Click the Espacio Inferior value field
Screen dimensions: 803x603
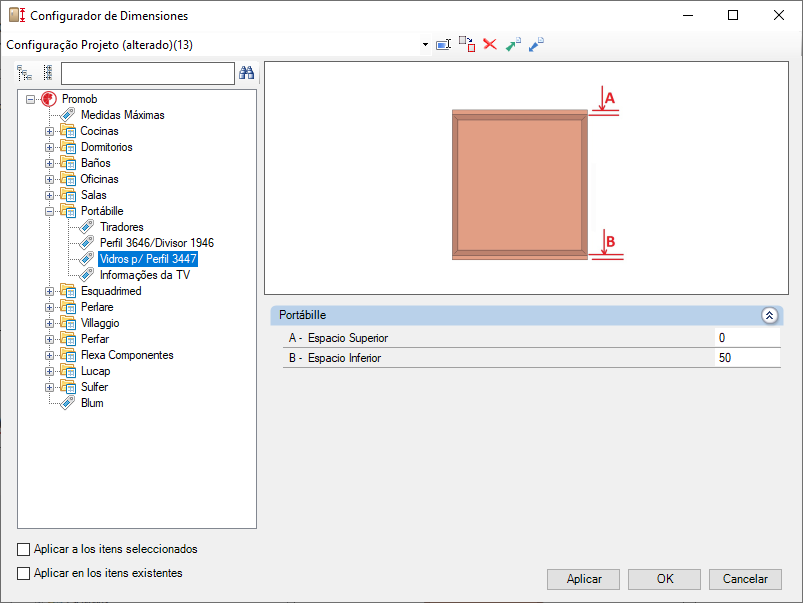point(747,358)
